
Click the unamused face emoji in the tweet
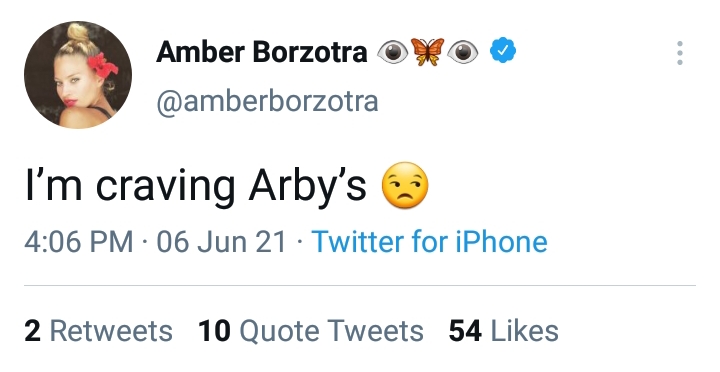point(405,185)
